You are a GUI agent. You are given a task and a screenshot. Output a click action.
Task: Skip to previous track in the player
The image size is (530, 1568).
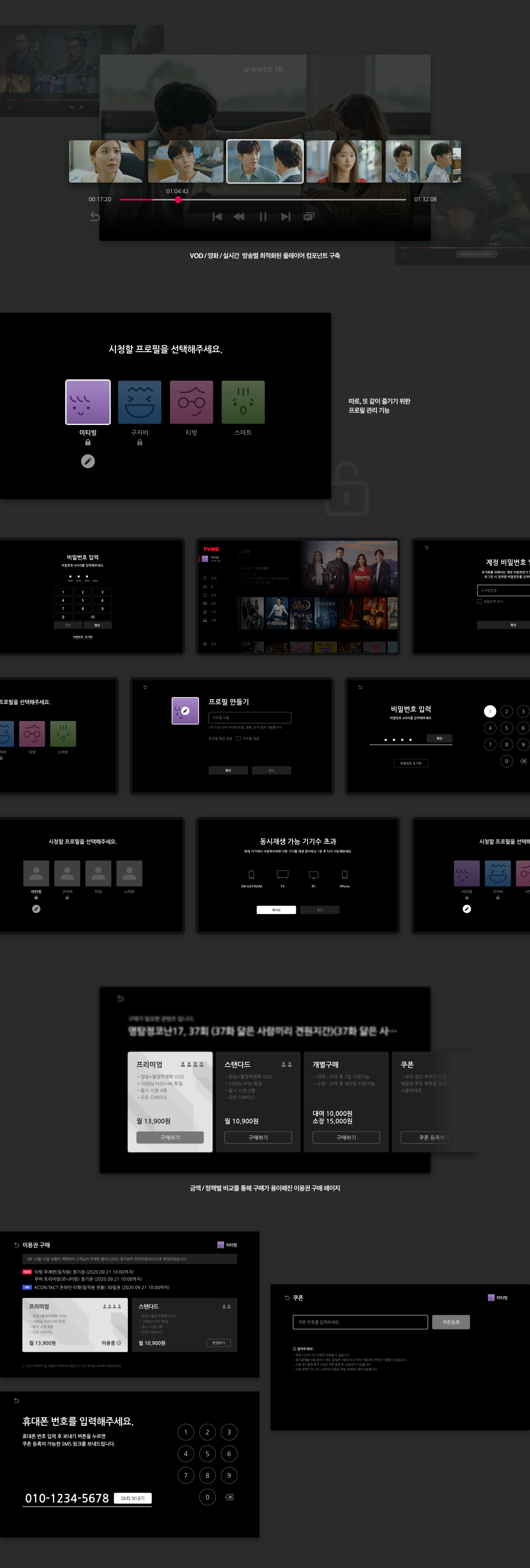(217, 217)
